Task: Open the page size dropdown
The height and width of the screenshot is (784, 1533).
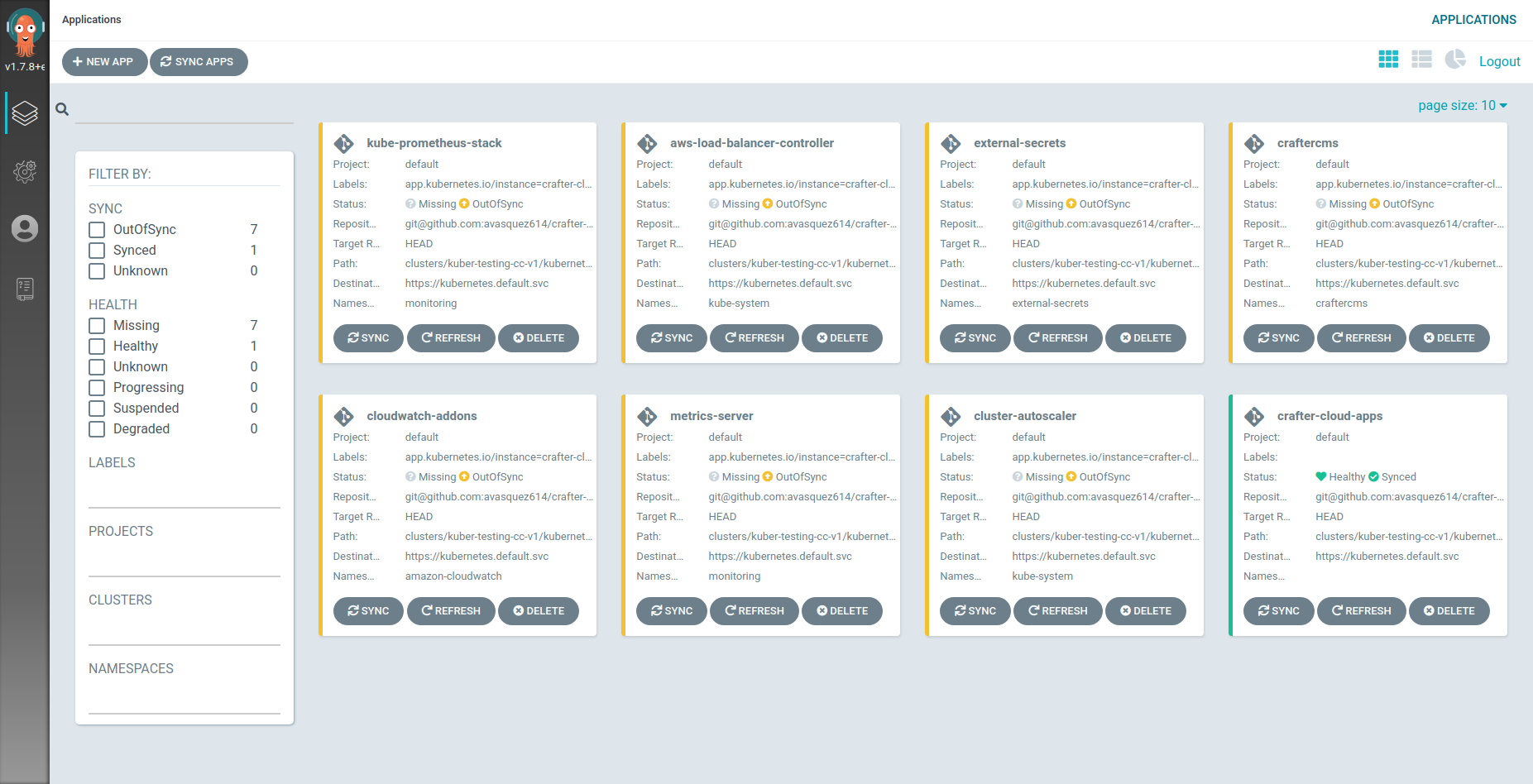Action: [x=1463, y=106]
